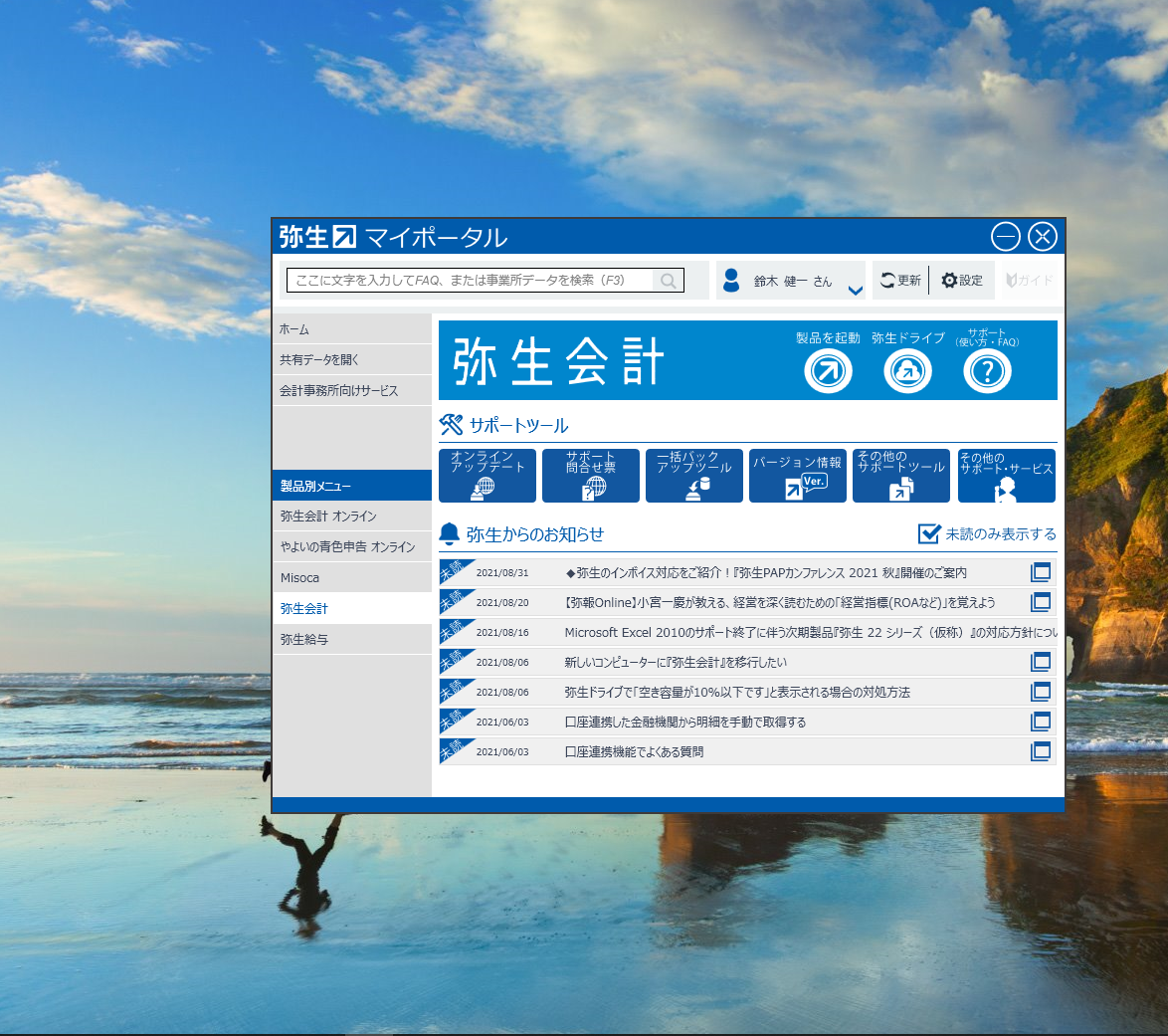
Task: Toggle 未読のみ表示する checkbox
Action: pyautogui.click(x=929, y=533)
